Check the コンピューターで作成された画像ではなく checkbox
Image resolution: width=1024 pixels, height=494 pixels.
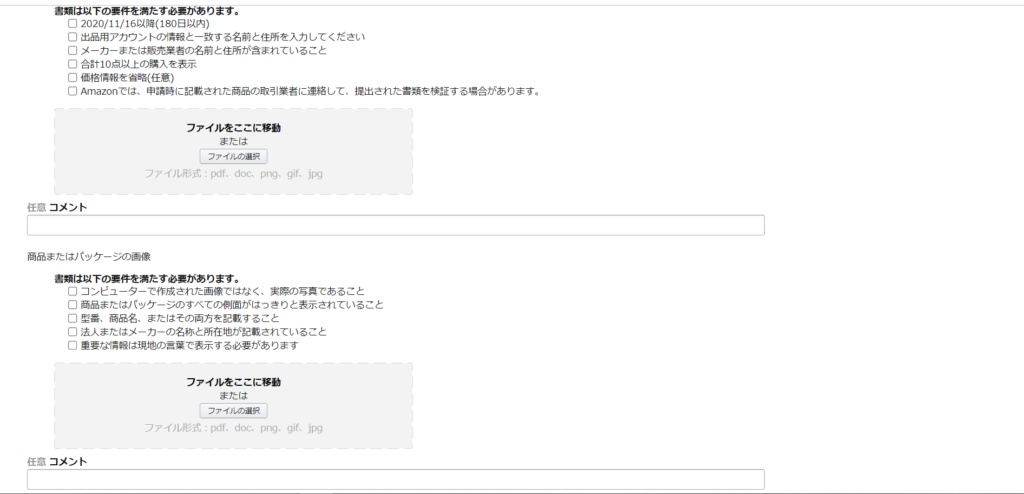(x=72, y=291)
